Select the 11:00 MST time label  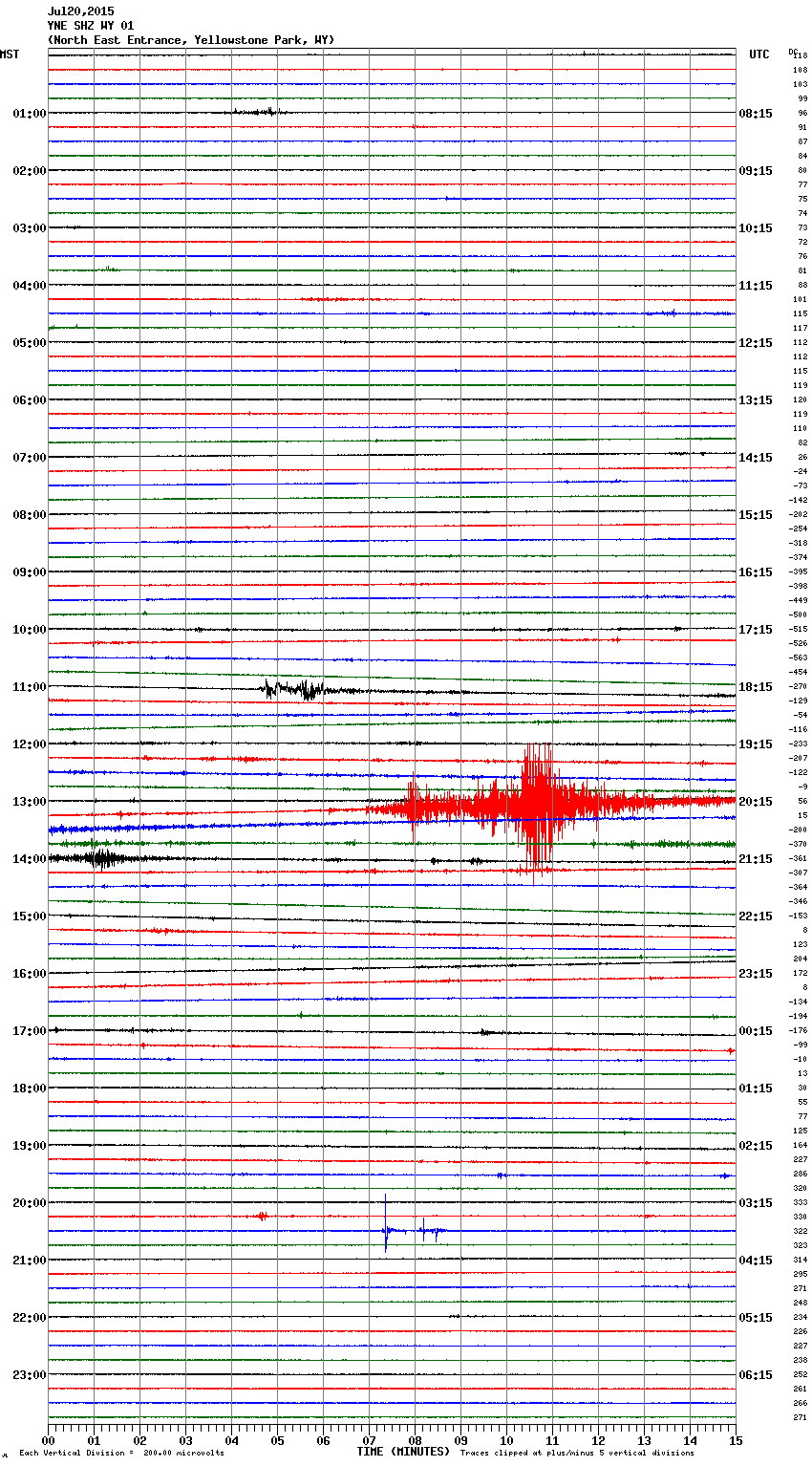[x=29, y=687]
